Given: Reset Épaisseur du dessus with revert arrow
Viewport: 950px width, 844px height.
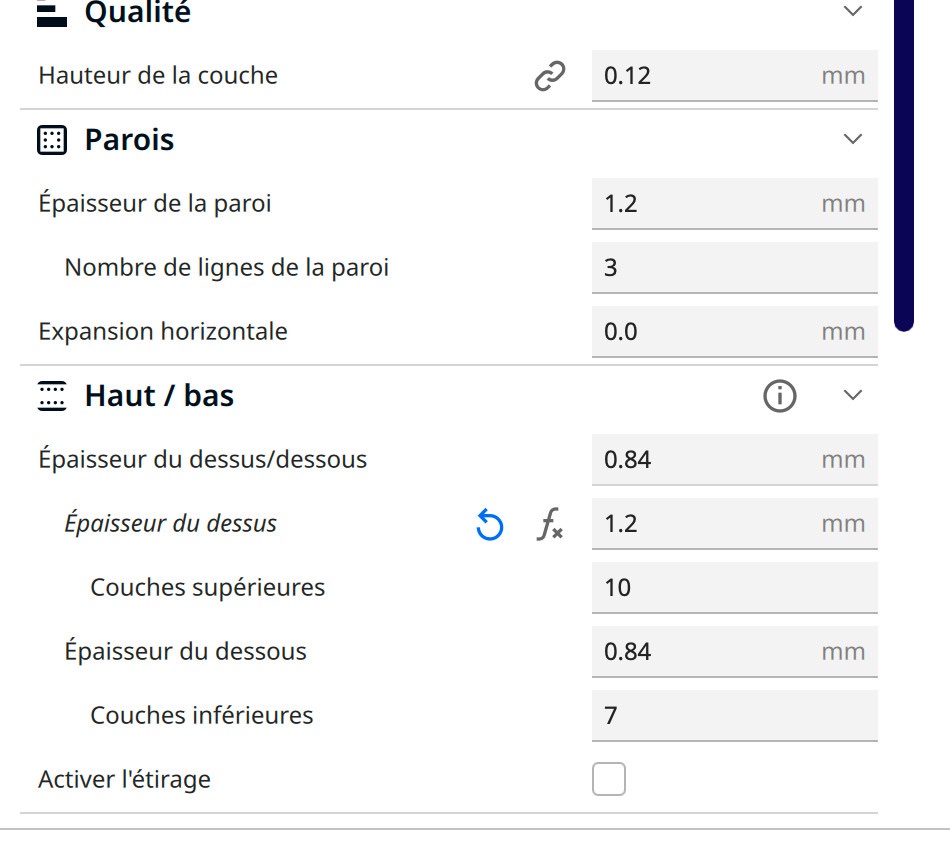Looking at the screenshot, I should click(x=489, y=525).
